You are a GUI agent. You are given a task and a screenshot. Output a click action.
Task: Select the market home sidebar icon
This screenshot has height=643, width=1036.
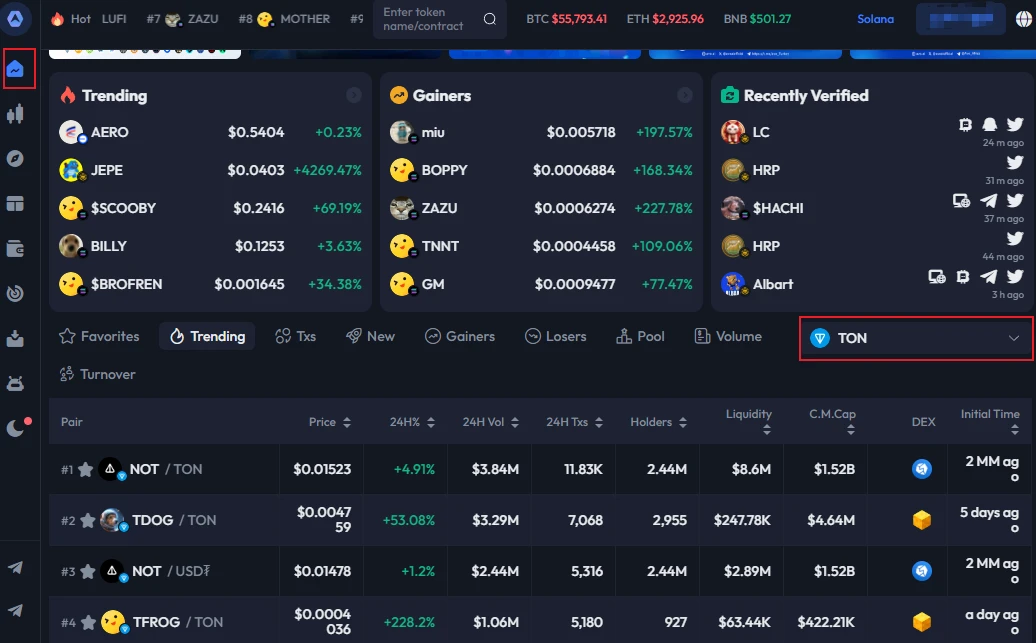pyautogui.click(x=15, y=68)
